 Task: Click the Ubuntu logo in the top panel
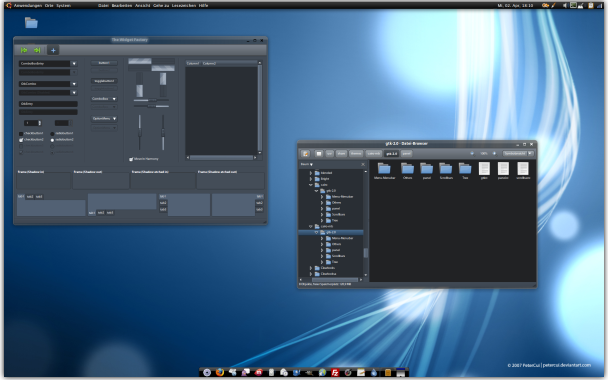tap(9, 5)
